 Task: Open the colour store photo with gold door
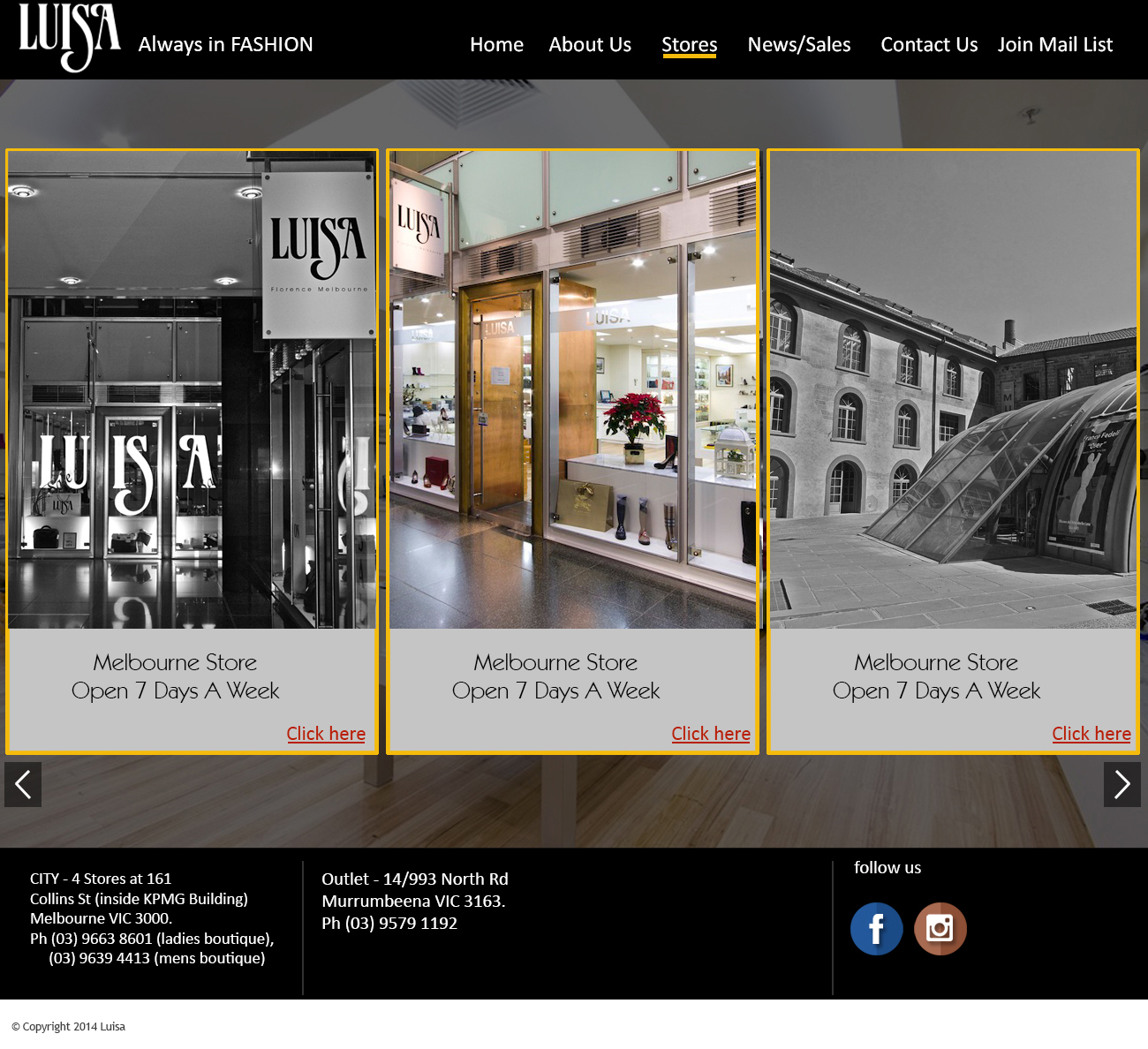572,390
